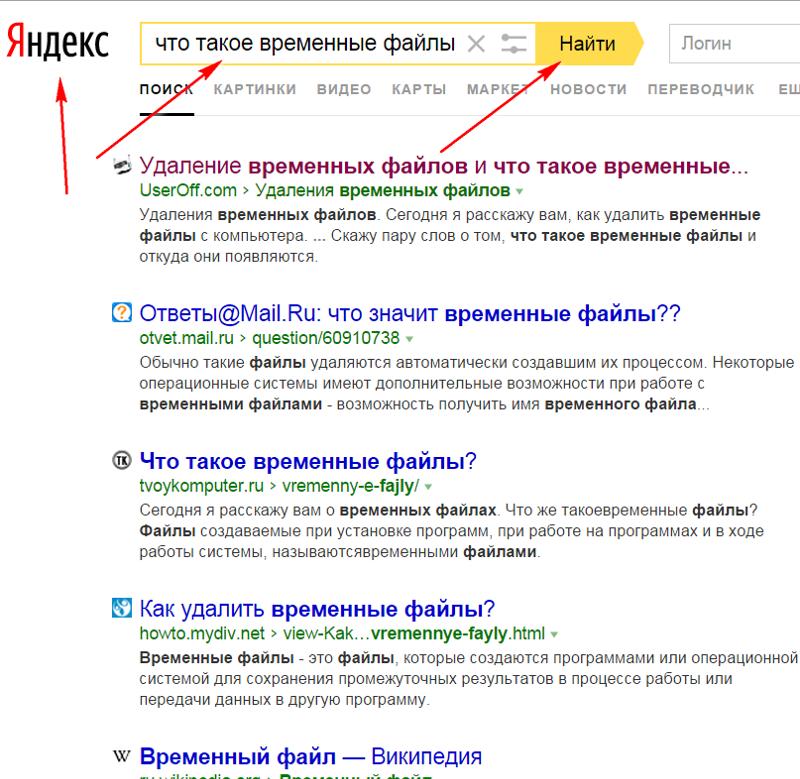Open result 'Что такое временные файлы?'
800x779 pixels.
pyautogui.click(x=308, y=461)
